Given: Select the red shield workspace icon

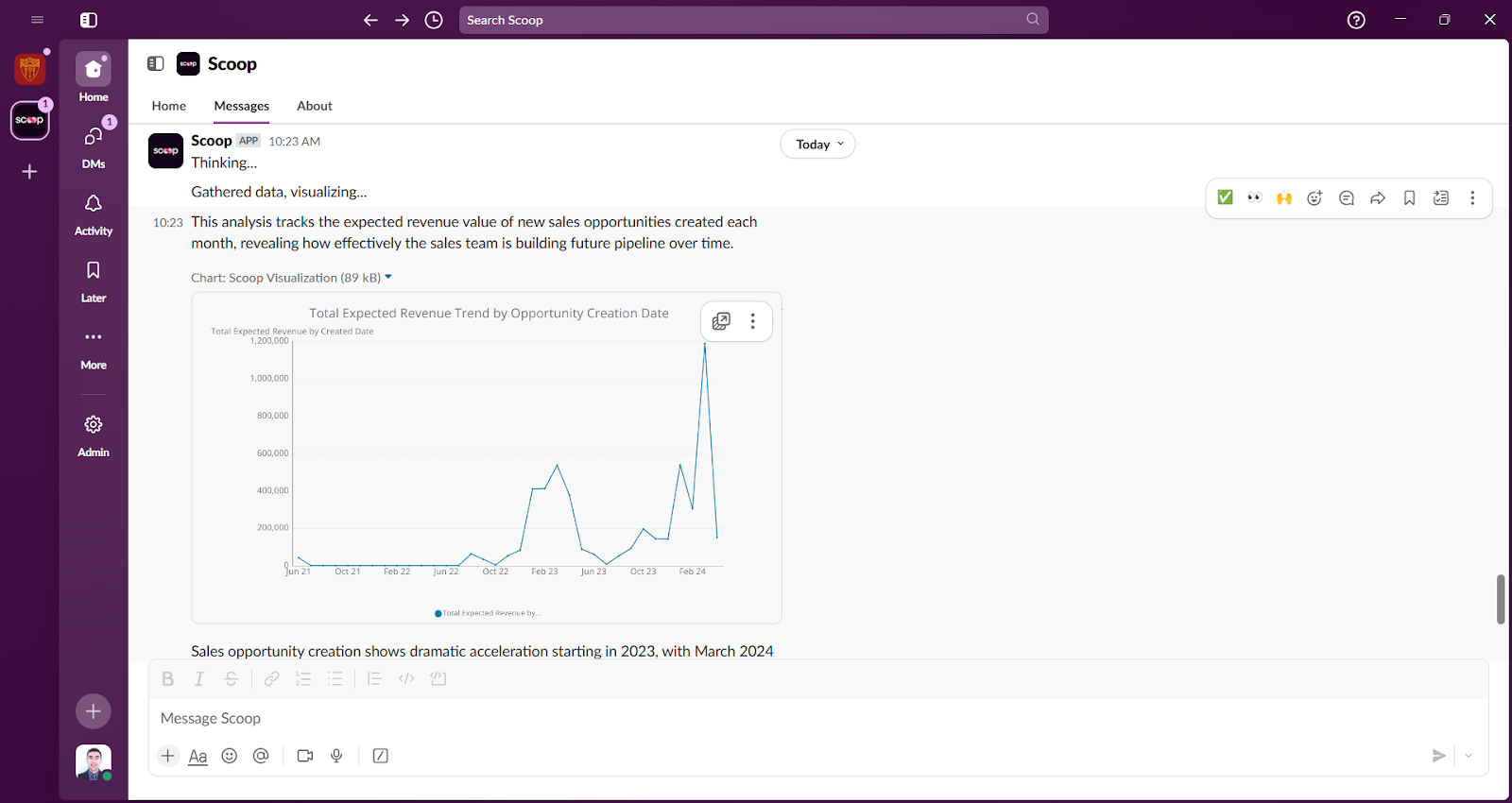Looking at the screenshot, I should [30, 68].
